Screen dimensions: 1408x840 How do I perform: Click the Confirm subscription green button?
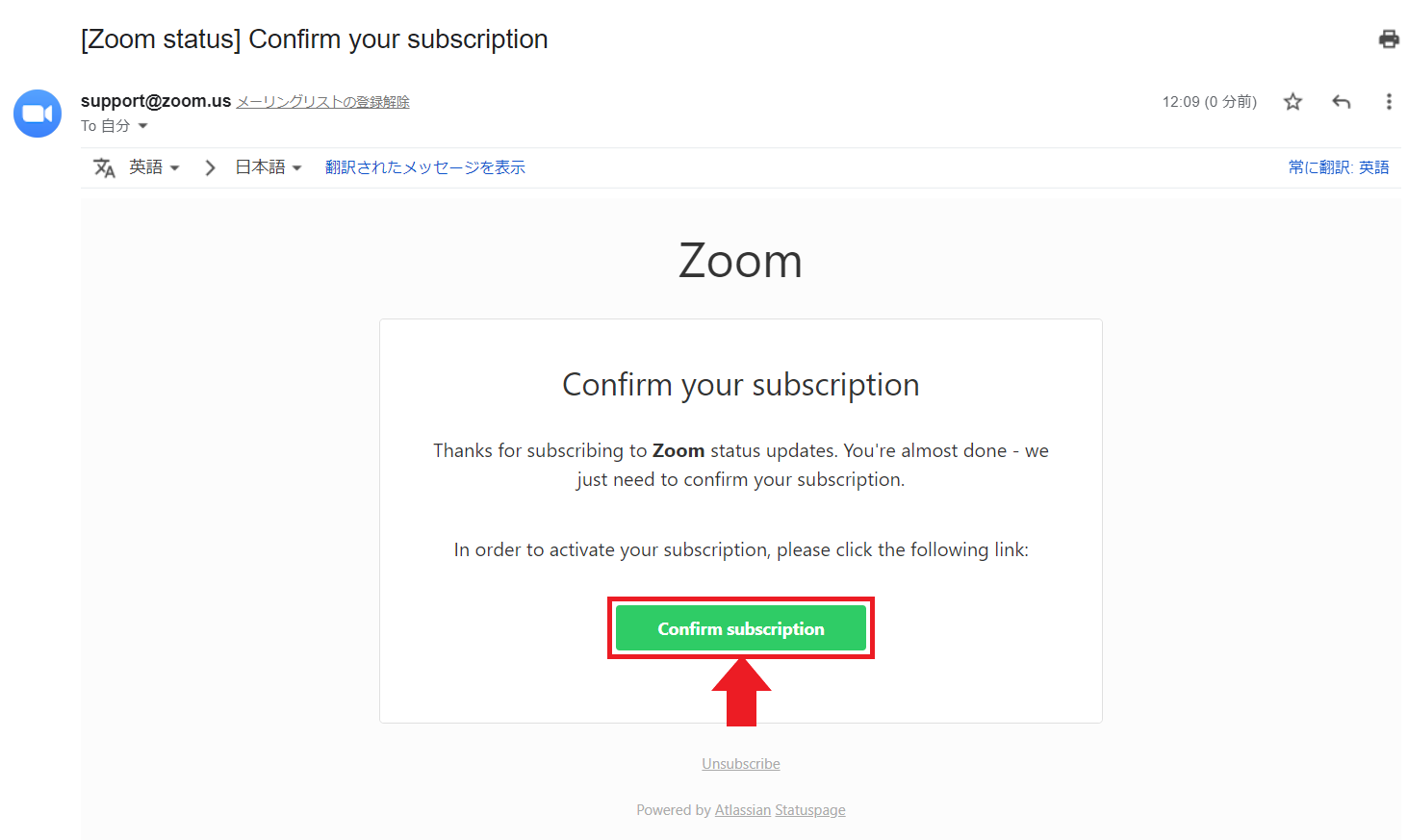point(741,628)
